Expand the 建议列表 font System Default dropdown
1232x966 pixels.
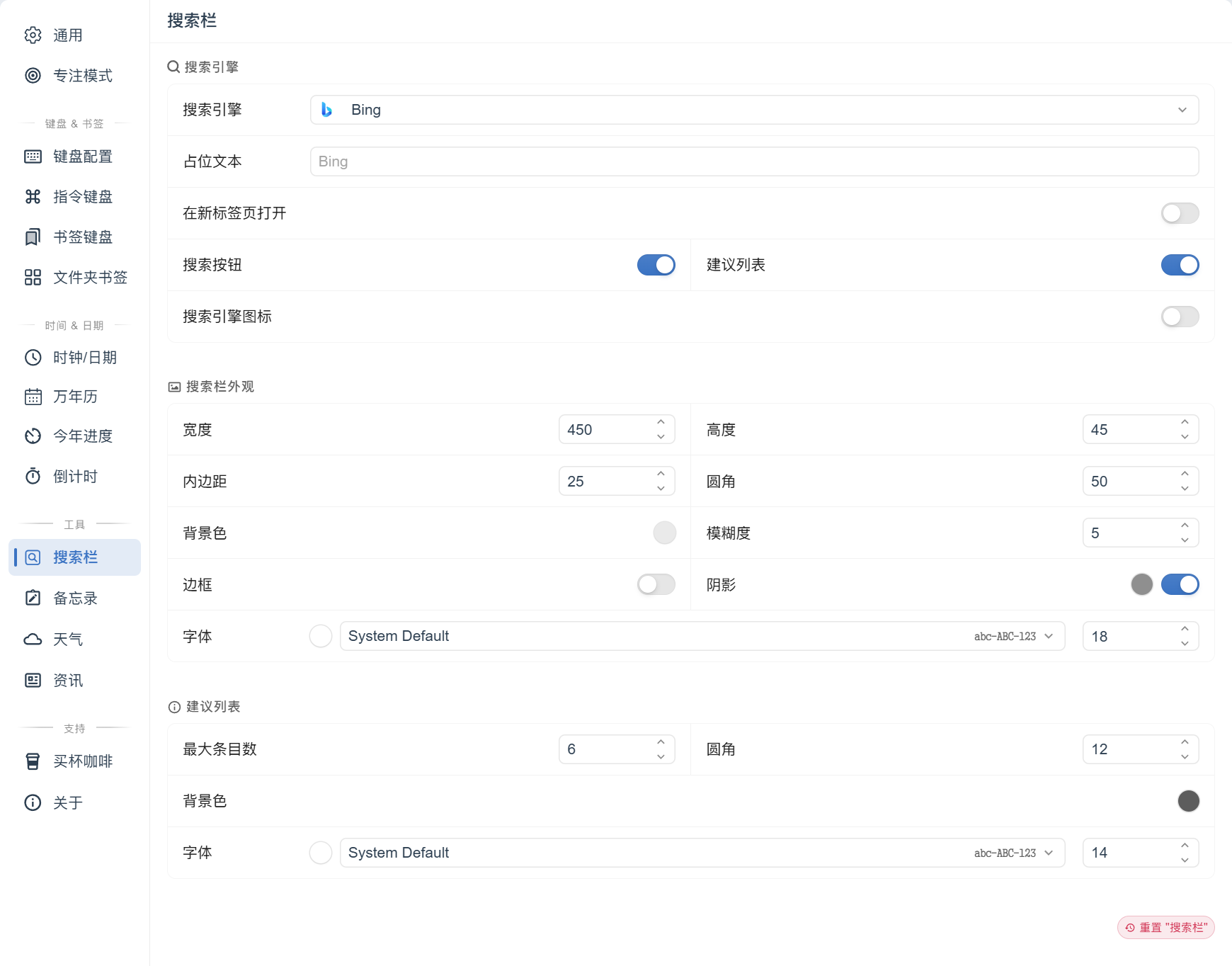[x=702, y=853]
